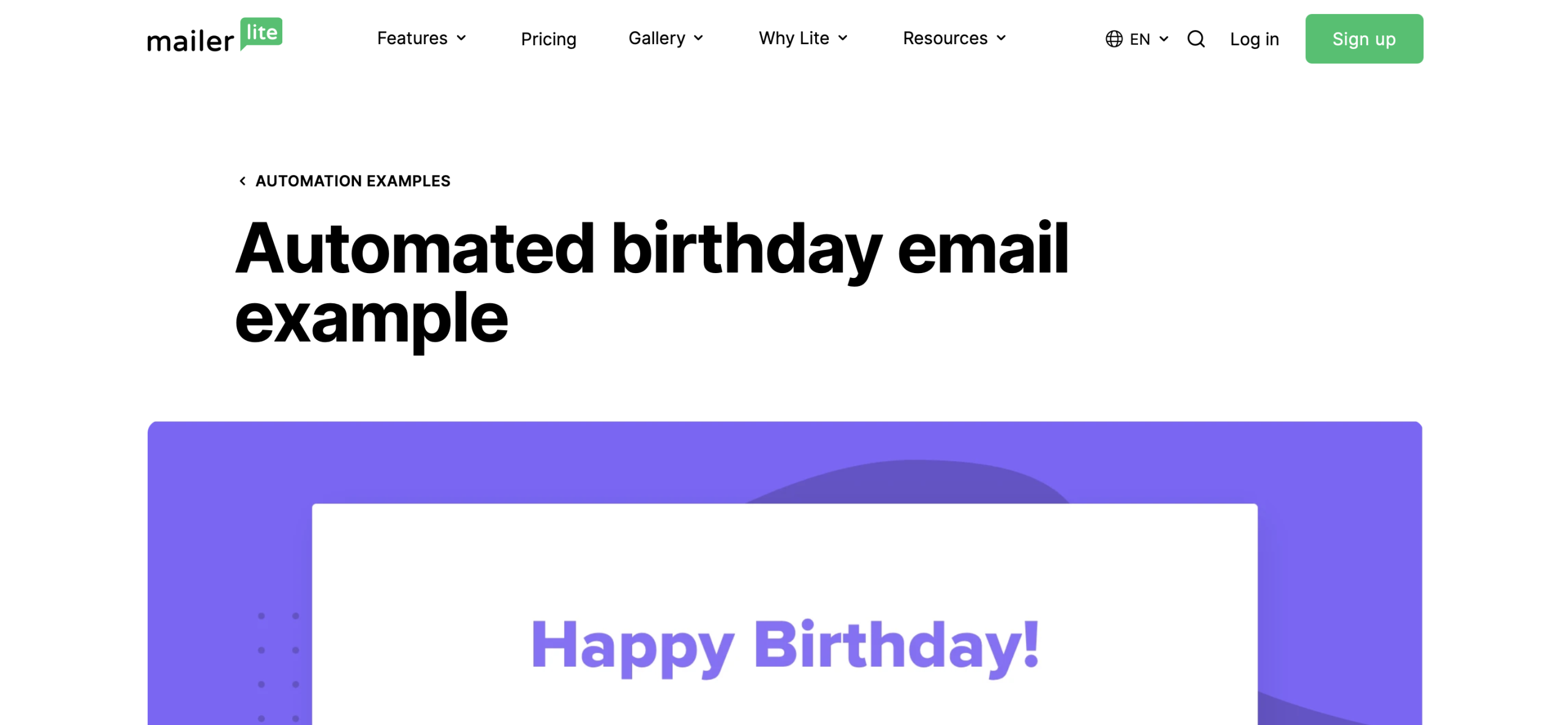Expand the Gallery dropdown chevron
1568x725 pixels.
698,38
